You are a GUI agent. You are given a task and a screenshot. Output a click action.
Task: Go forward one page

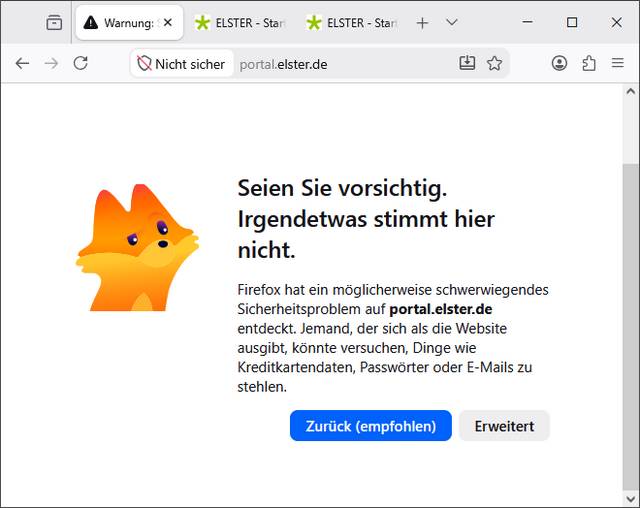coord(51,63)
